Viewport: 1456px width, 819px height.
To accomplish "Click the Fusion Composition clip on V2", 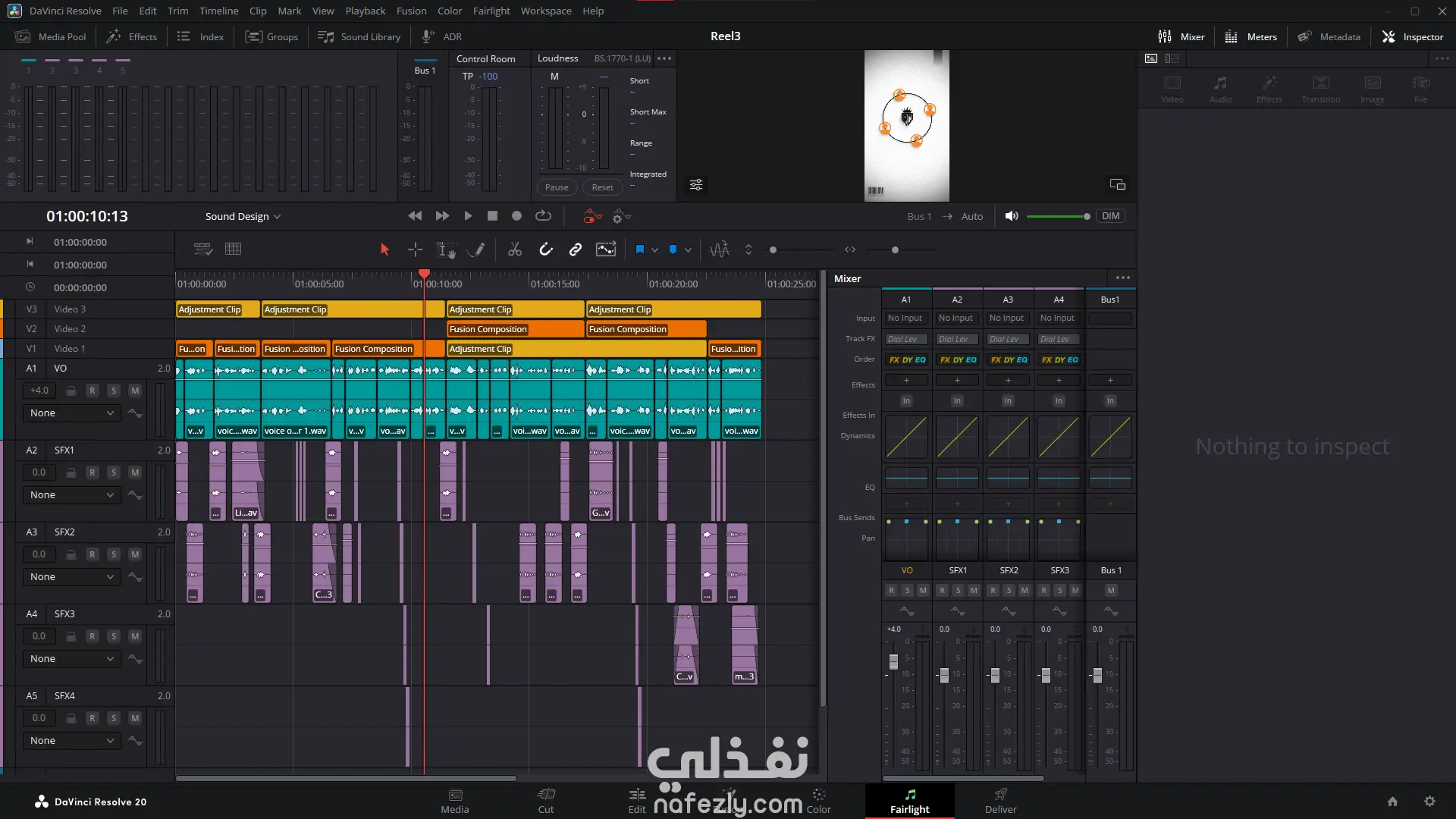I will (515, 329).
